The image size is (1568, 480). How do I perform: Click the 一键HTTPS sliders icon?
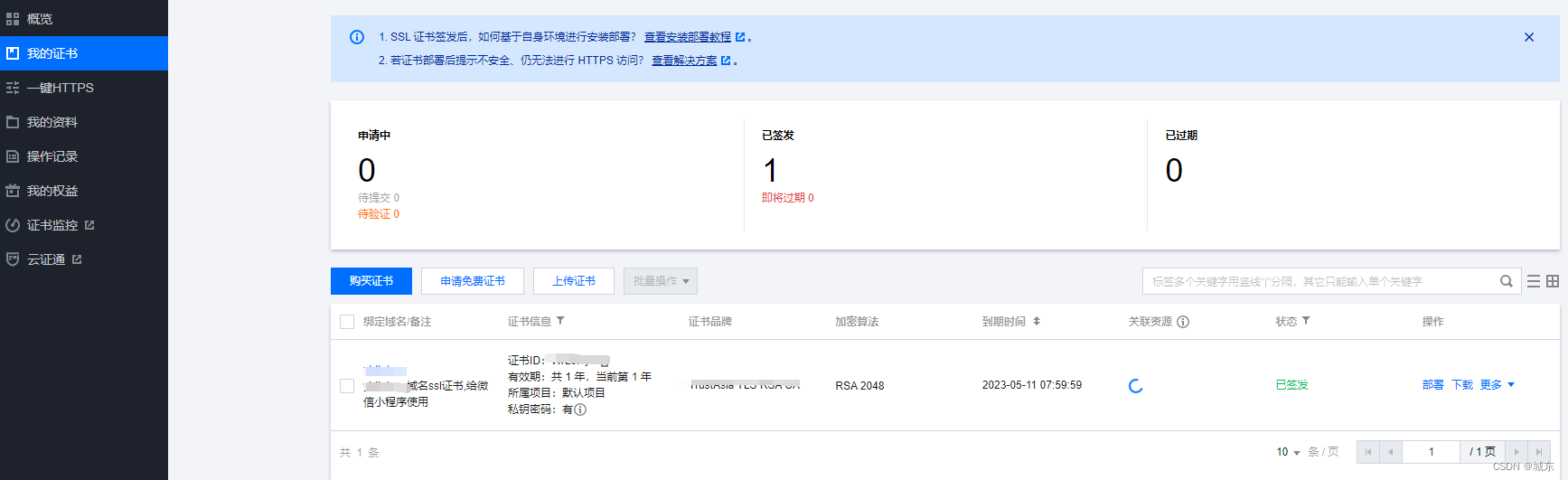click(13, 88)
